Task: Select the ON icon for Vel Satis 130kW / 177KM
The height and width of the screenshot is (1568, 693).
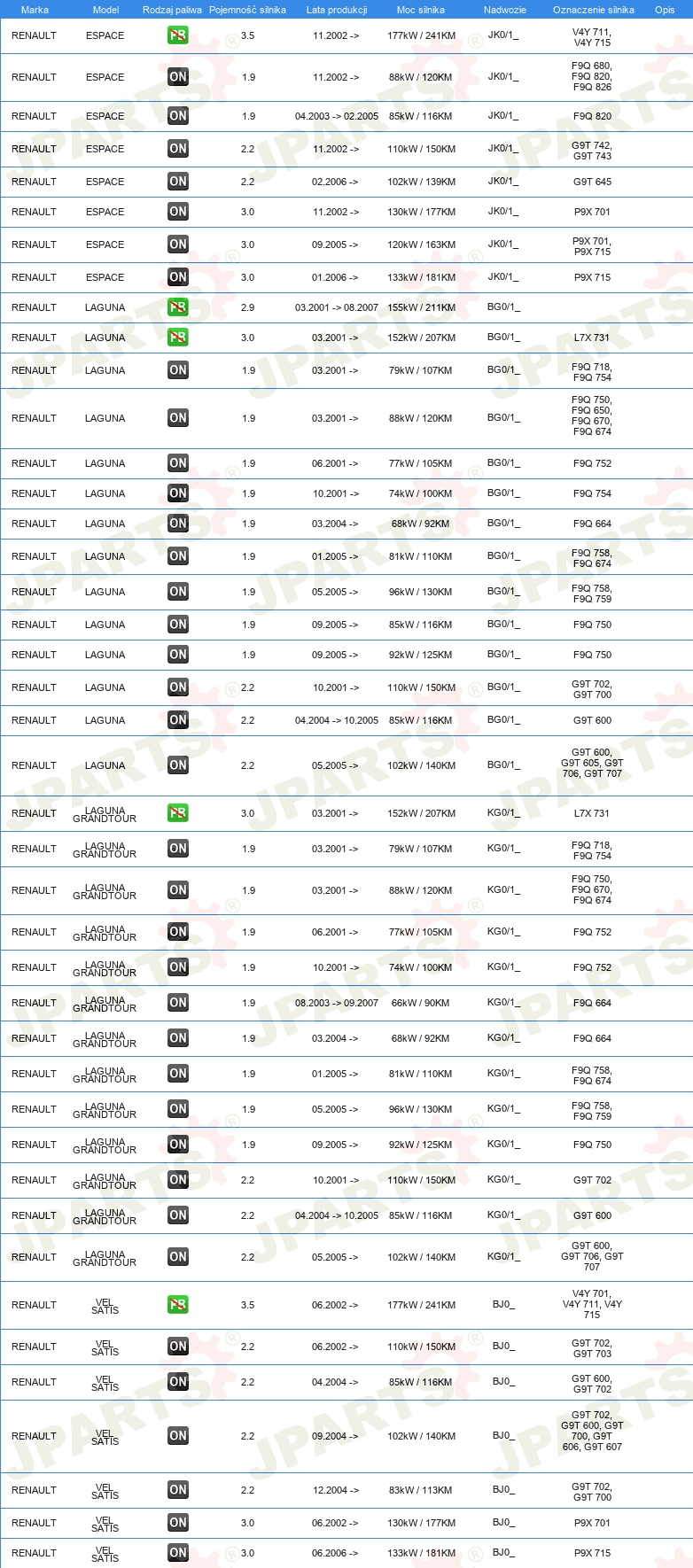Action: click(178, 1523)
